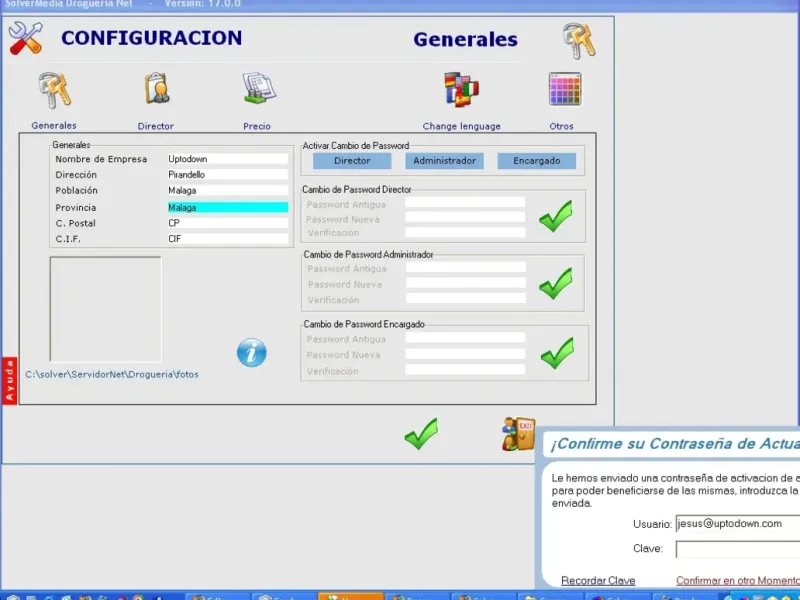Click the blue information icon
This screenshot has width=800, height=600.
pyautogui.click(x=252, y=353)
